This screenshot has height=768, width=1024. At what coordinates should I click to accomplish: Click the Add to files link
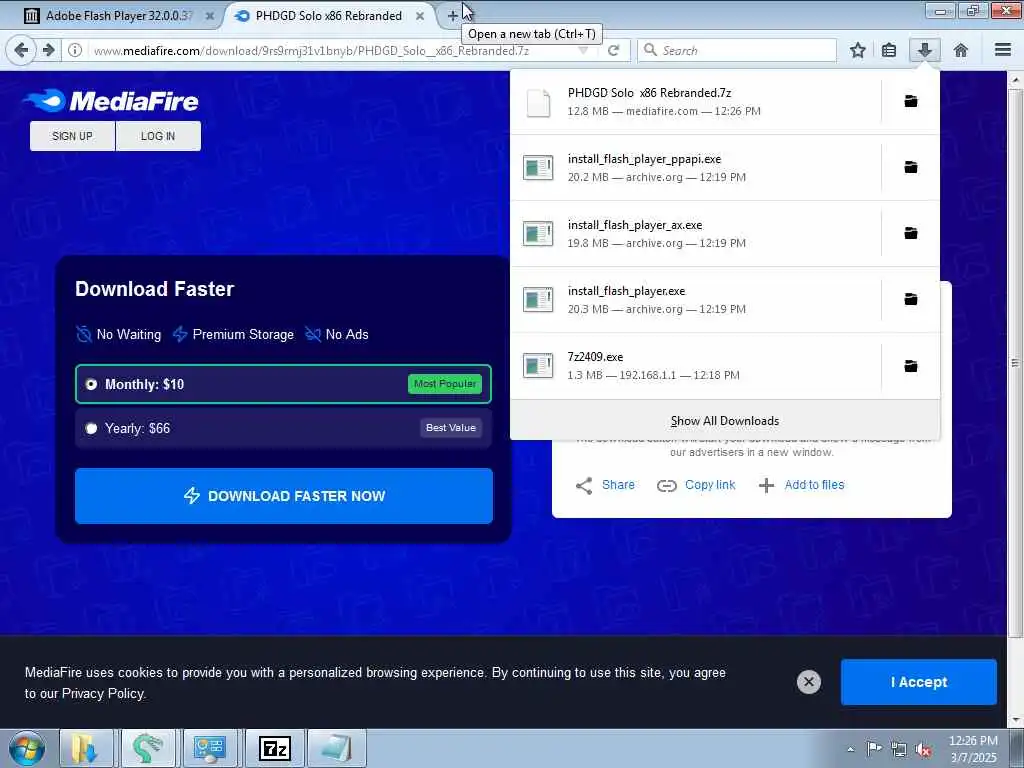(x=814, y=485)
